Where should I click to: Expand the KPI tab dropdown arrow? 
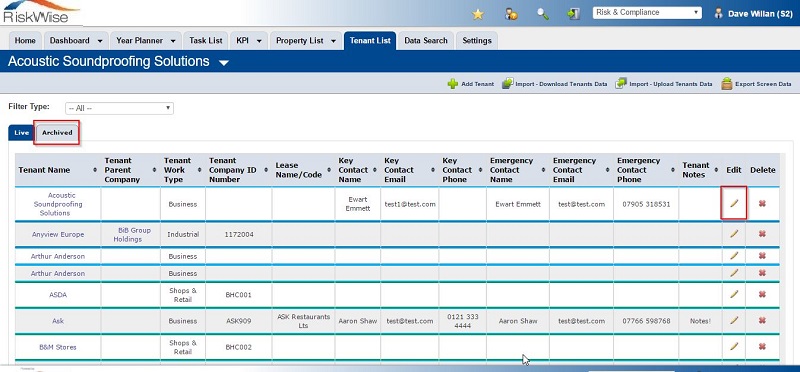coord(259,41)
